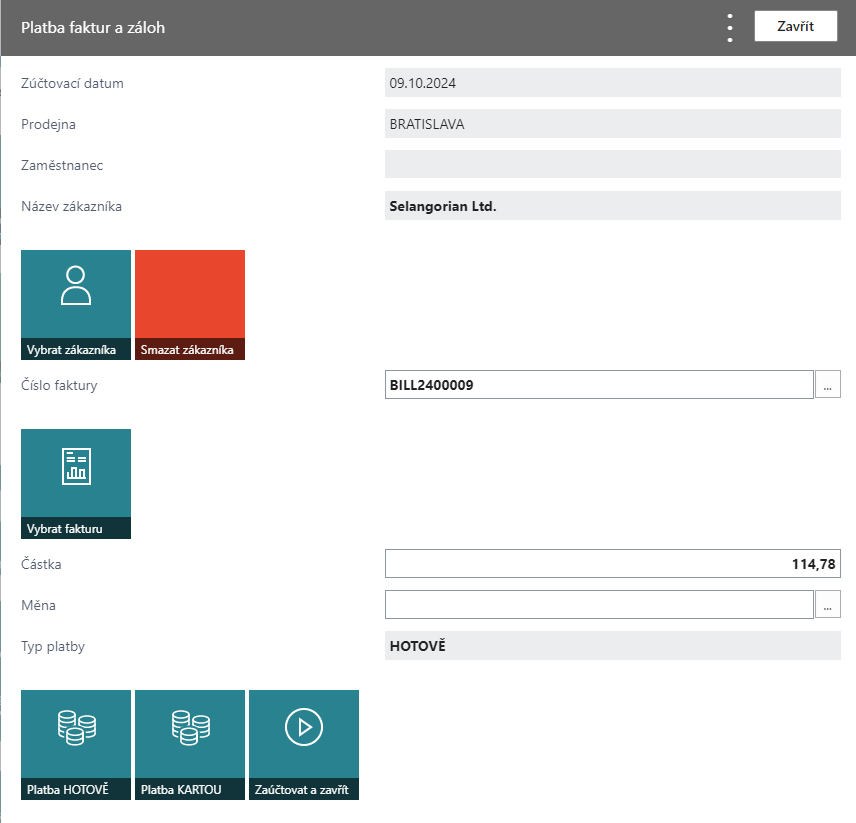856x823 pixels.
Task: Click the Název zákazníka label
Action: point(72,206)
